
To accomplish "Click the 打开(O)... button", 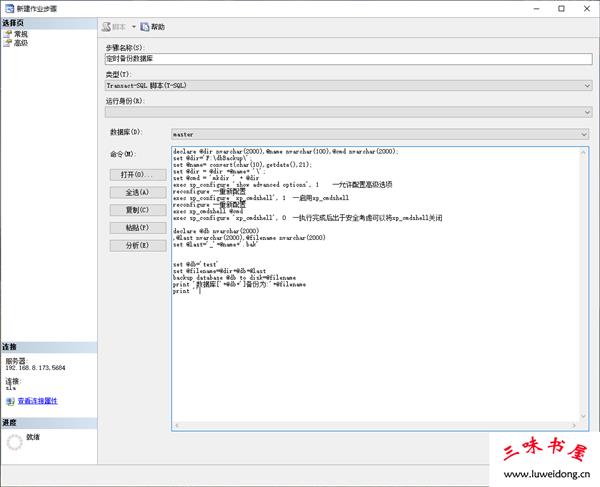I will pyautogui.click(x=130, y=174).
